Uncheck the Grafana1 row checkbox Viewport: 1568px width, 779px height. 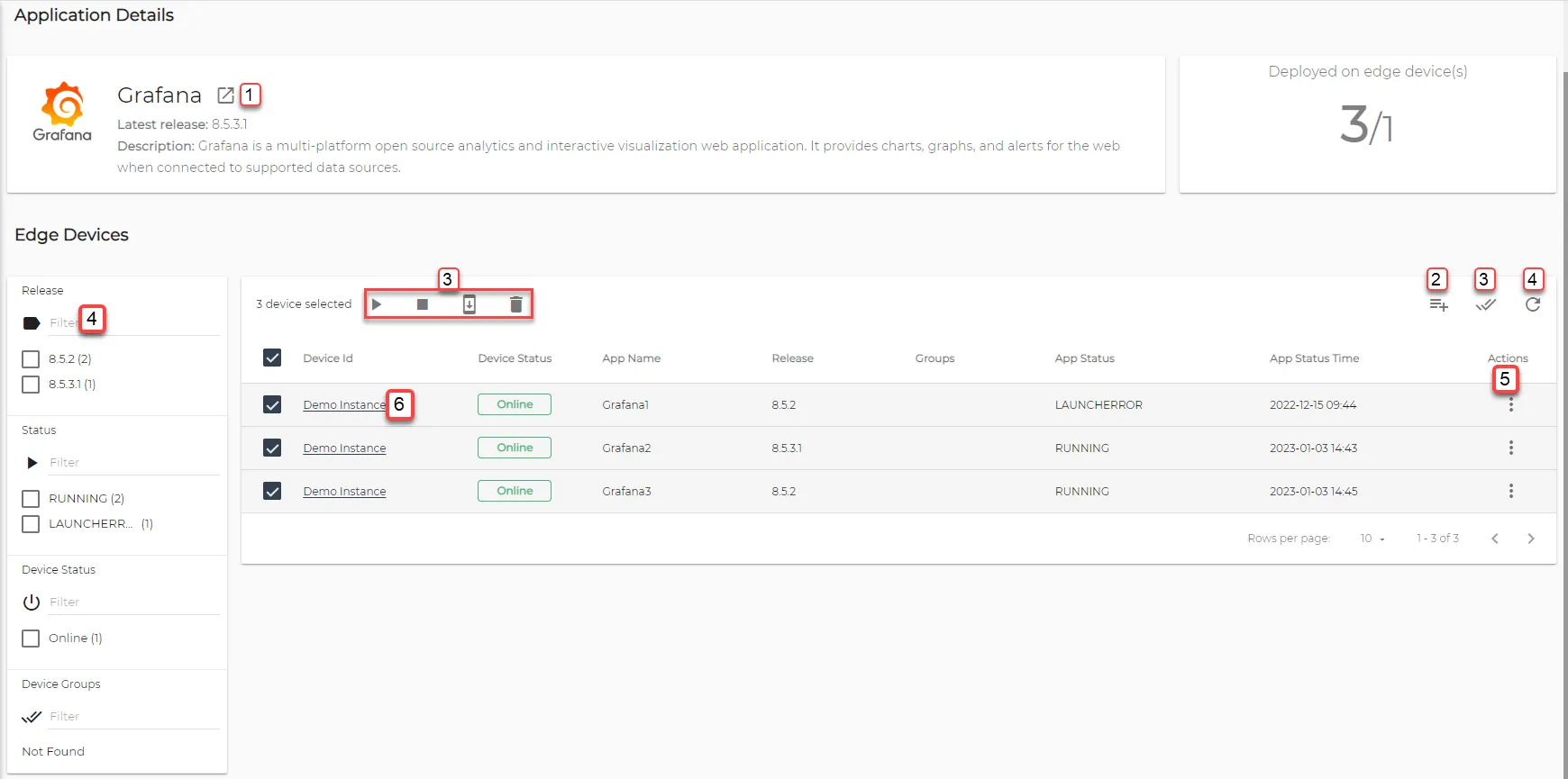[x=272, y=404]
